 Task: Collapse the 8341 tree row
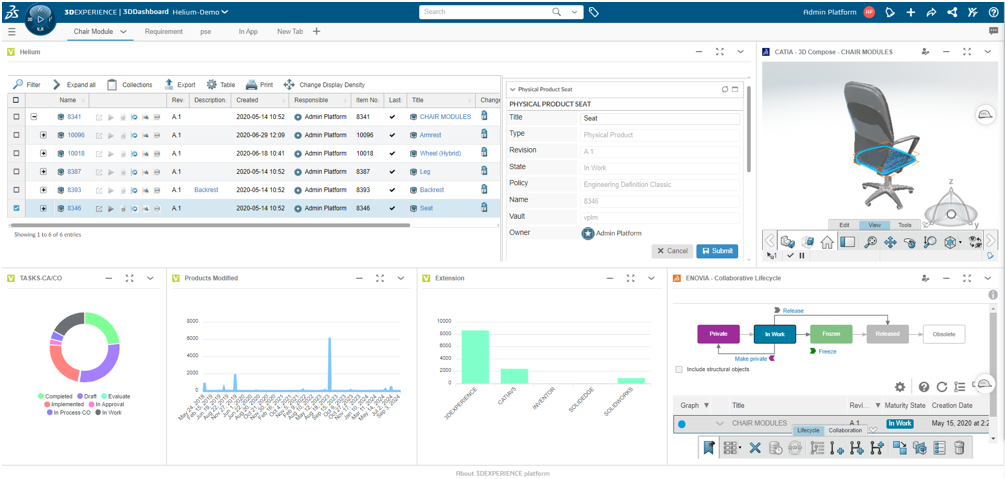tap(34, 117)
